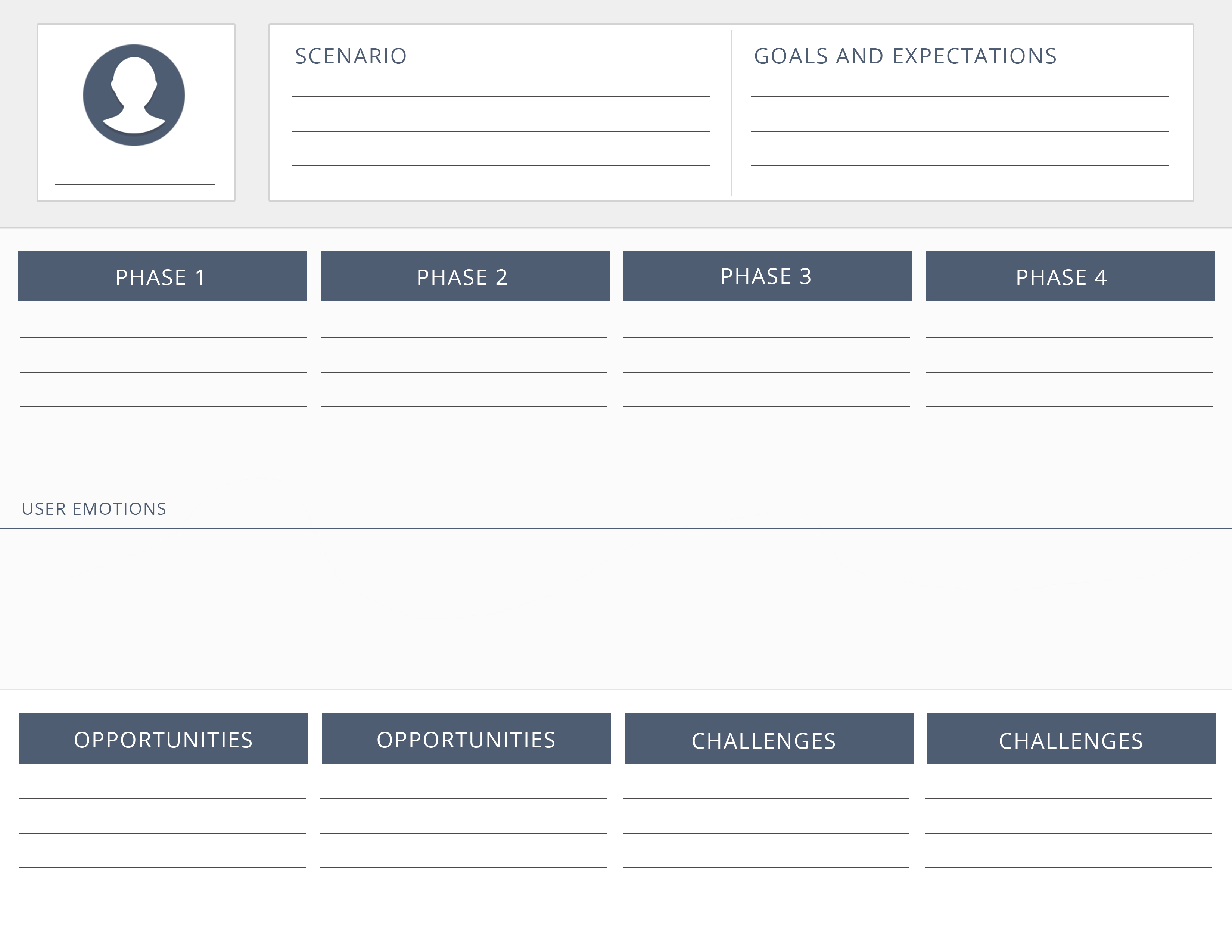Select the GOALS AND EXPECTATIONS heading
The height and width of the screenshot is (952, 1232).
point(905,56)
